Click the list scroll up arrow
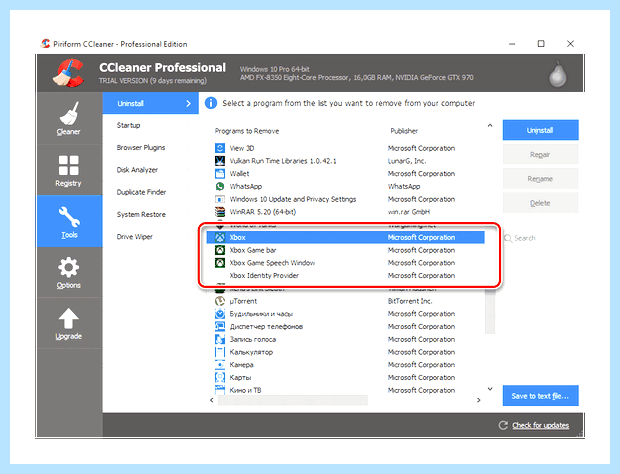The image size is (620, 474). [x=490, y=125]
